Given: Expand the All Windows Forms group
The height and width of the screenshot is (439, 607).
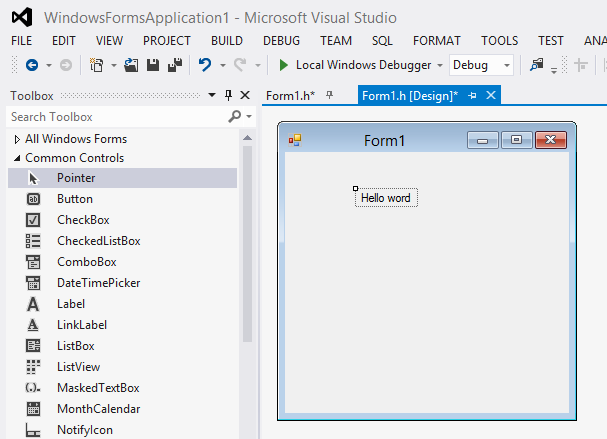Looking at the screenshot, I should tap(17, 139).
